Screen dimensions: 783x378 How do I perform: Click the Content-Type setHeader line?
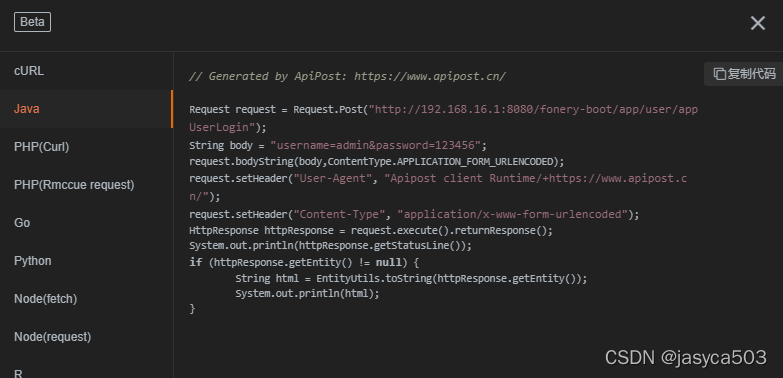(414, 214)
